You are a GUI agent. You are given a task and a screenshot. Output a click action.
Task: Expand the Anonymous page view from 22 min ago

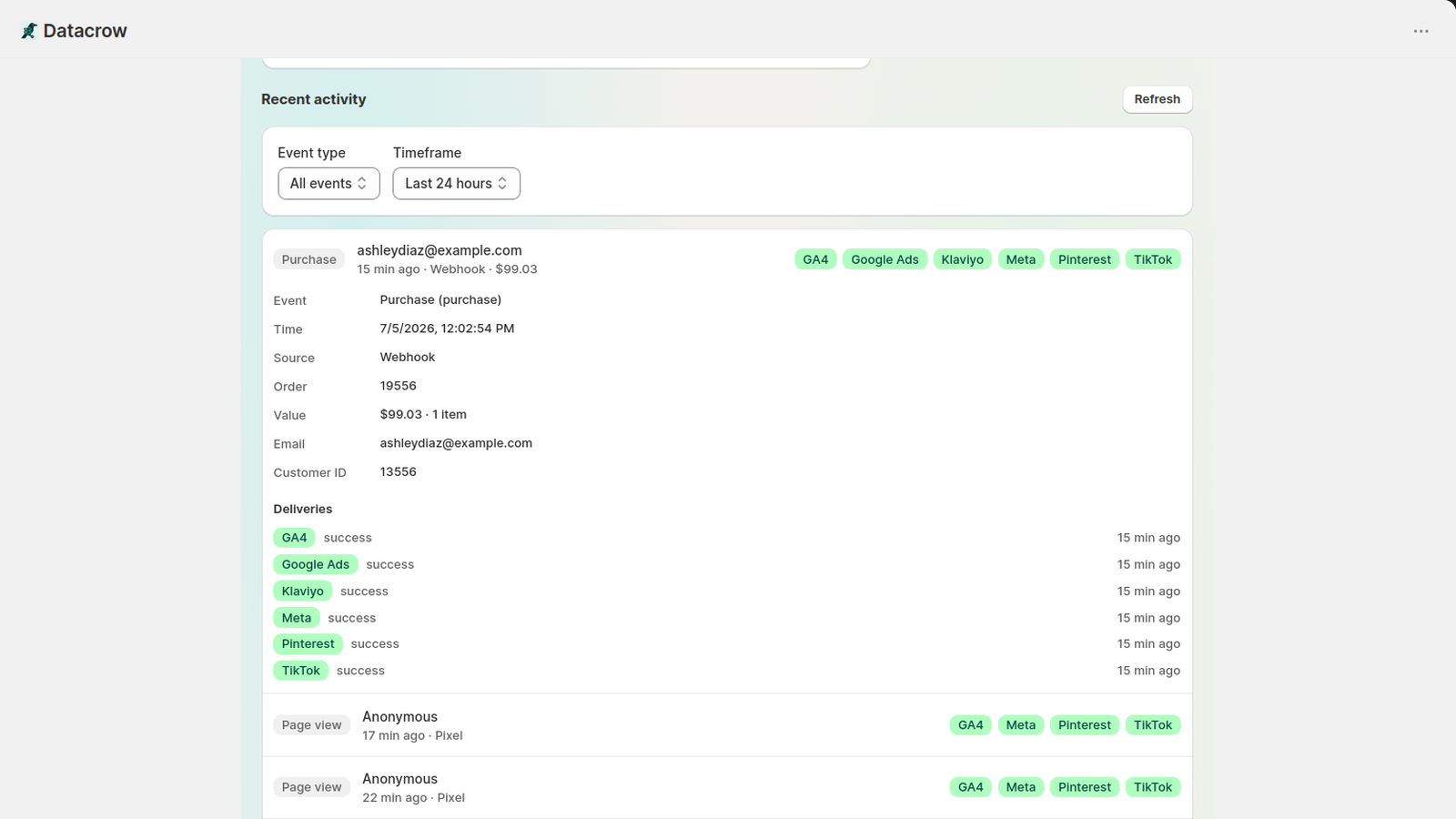click(x=727, y=787)
